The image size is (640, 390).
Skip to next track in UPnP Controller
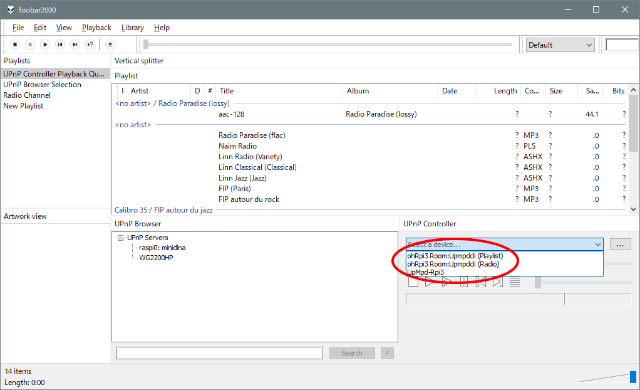pyautogui.click(x=498, y=281)
